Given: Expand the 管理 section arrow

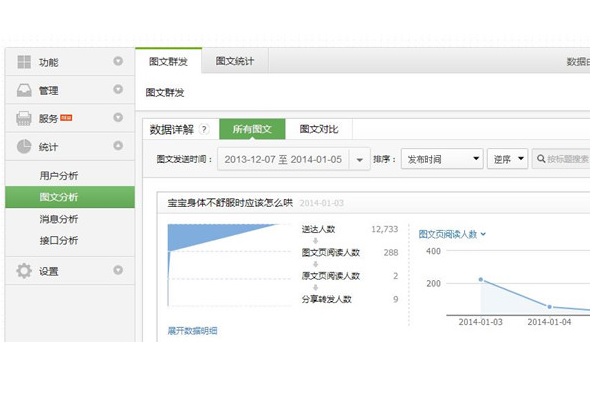Looking at the screenshot, I should coord(118,89).
